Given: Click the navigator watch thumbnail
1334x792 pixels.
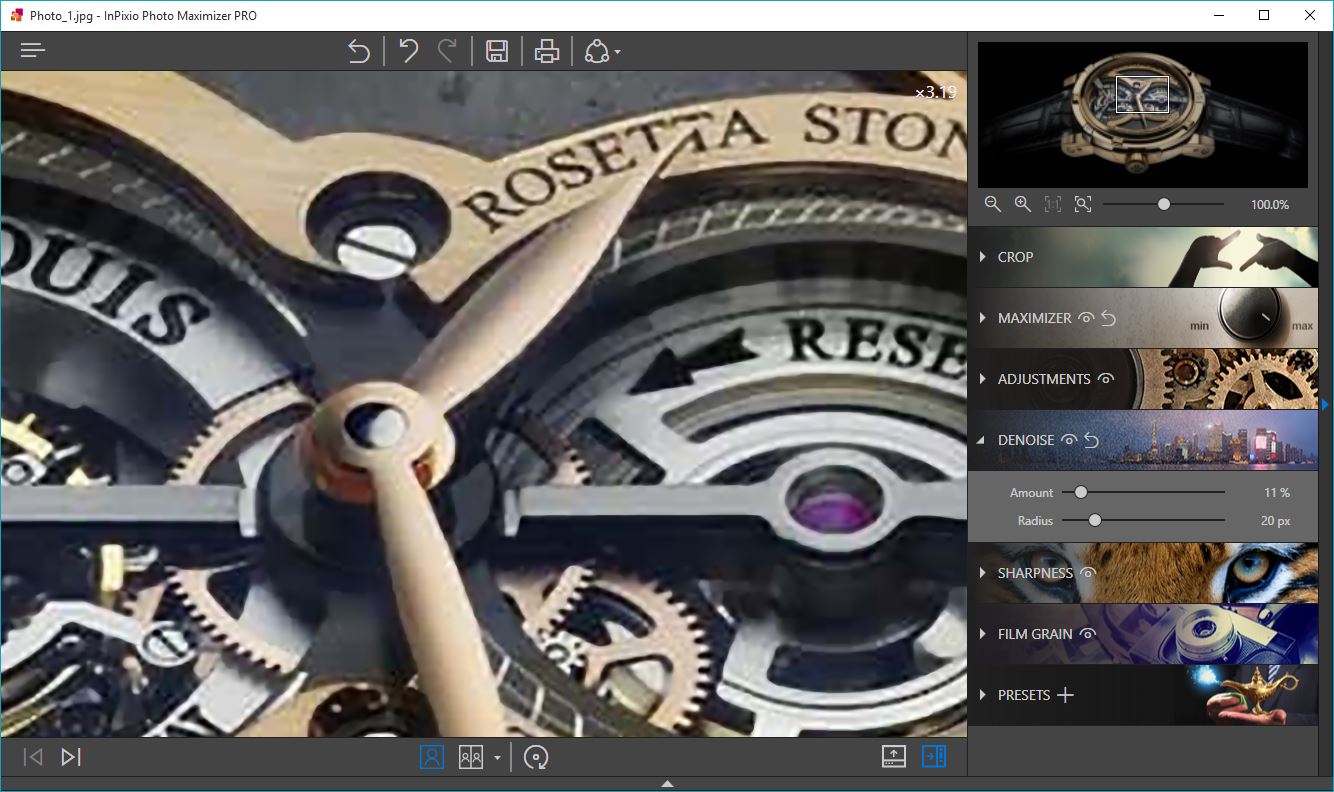Looking at the screenshot, I should 1143,115.
